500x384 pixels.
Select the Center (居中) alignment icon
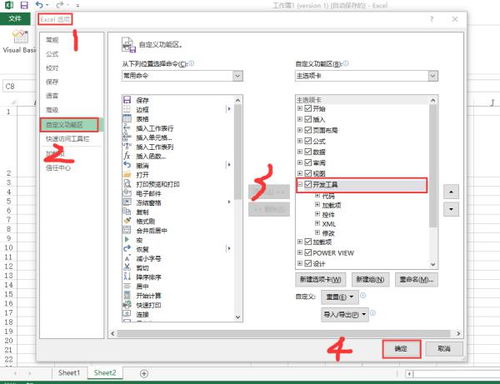click(x=127, y=286)
